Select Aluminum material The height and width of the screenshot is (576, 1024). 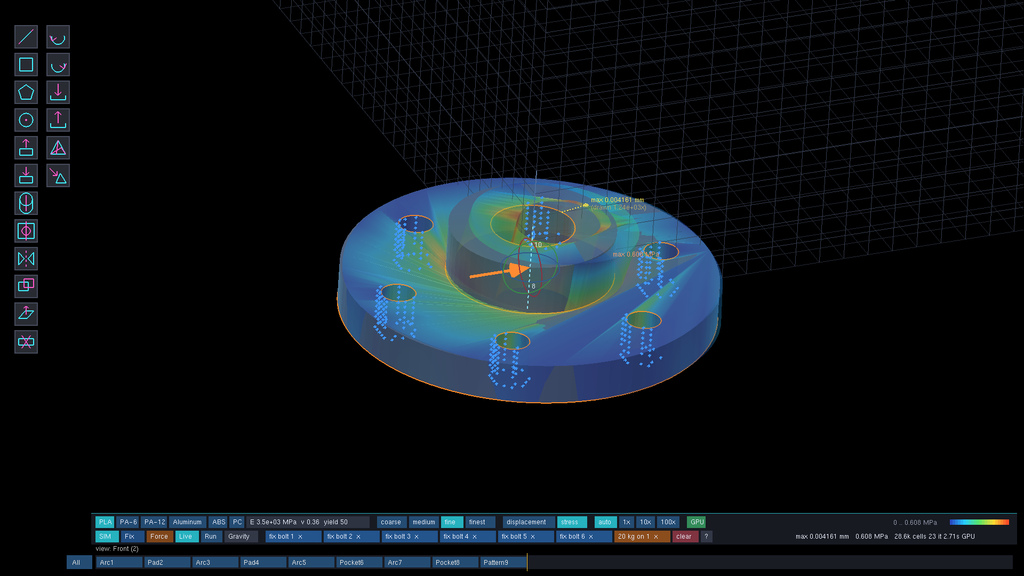pyautogui.click(x=187, y=522)
